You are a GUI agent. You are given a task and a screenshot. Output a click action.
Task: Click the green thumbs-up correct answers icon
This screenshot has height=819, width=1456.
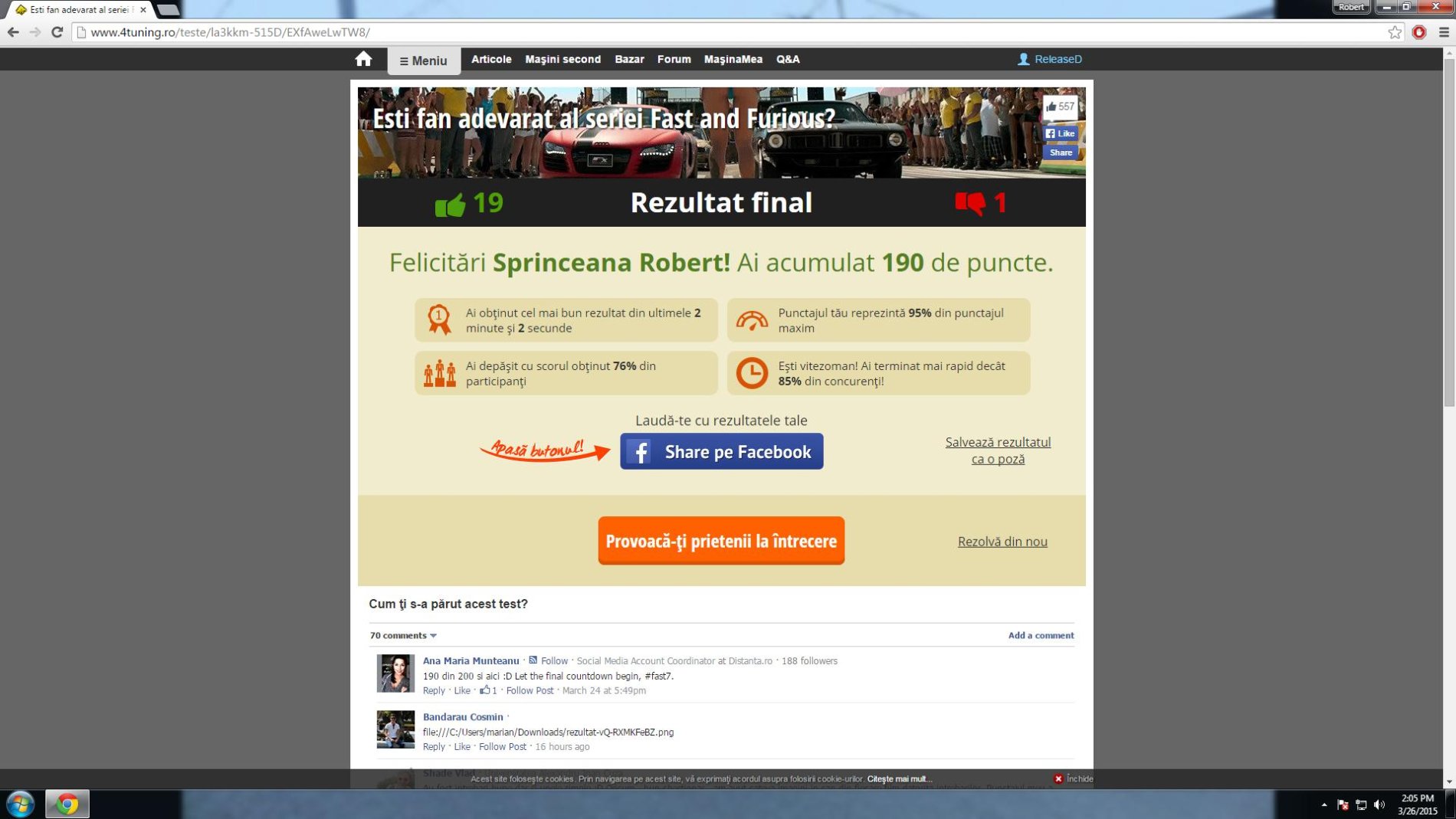(x=450, y=205)
